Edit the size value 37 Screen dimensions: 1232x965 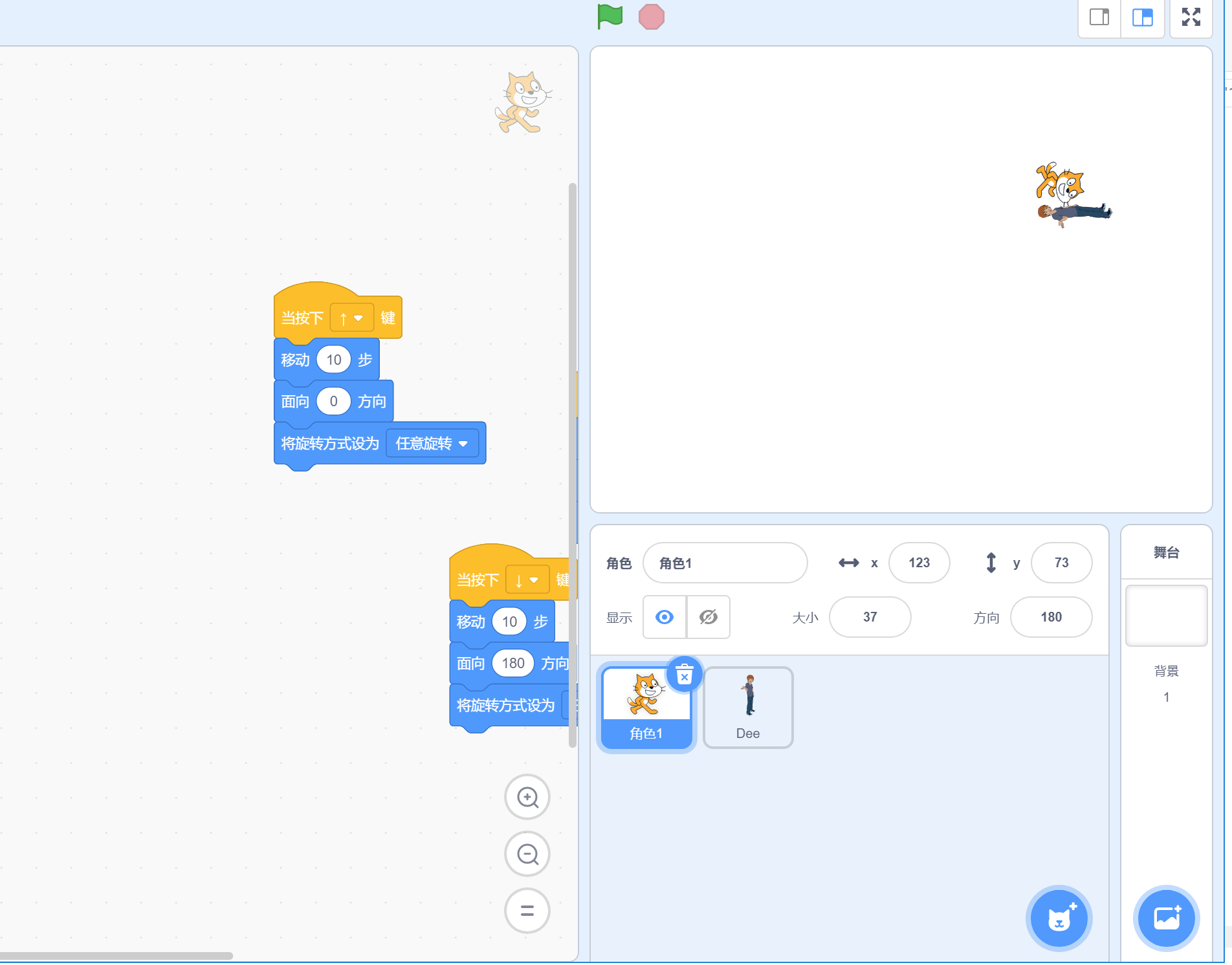[x=870, y=617]
